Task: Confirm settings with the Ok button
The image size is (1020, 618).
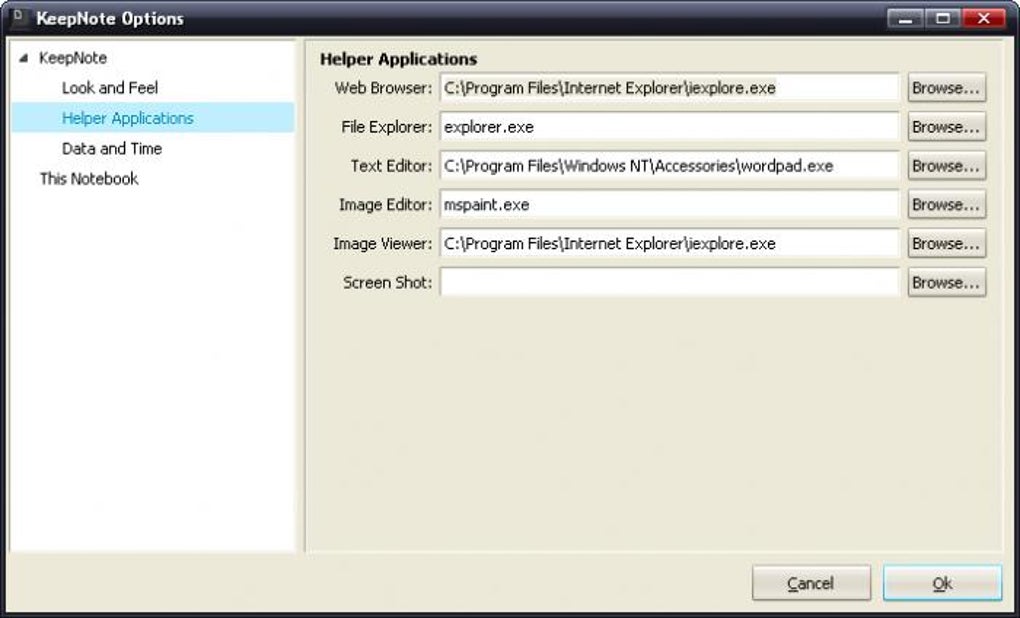Action: pyautogui.click(x=941, y=583)
